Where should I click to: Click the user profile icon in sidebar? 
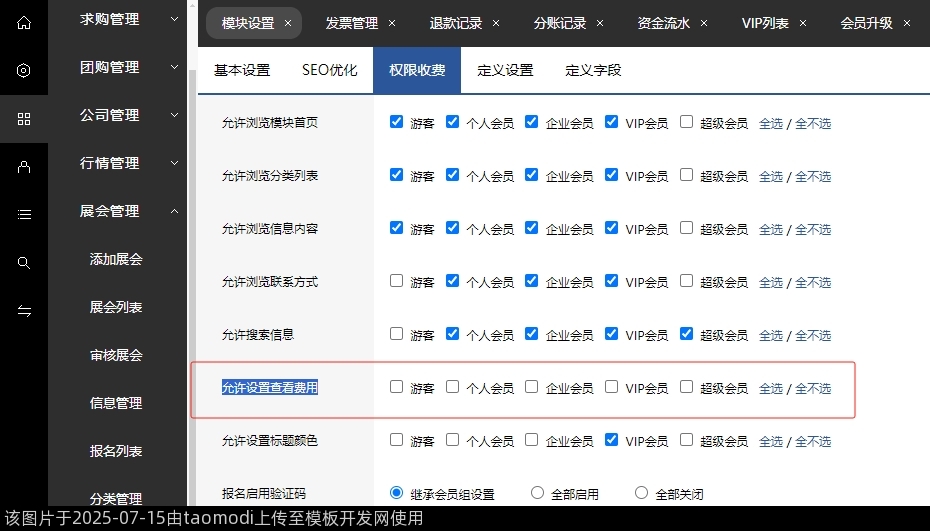[24, 167]
